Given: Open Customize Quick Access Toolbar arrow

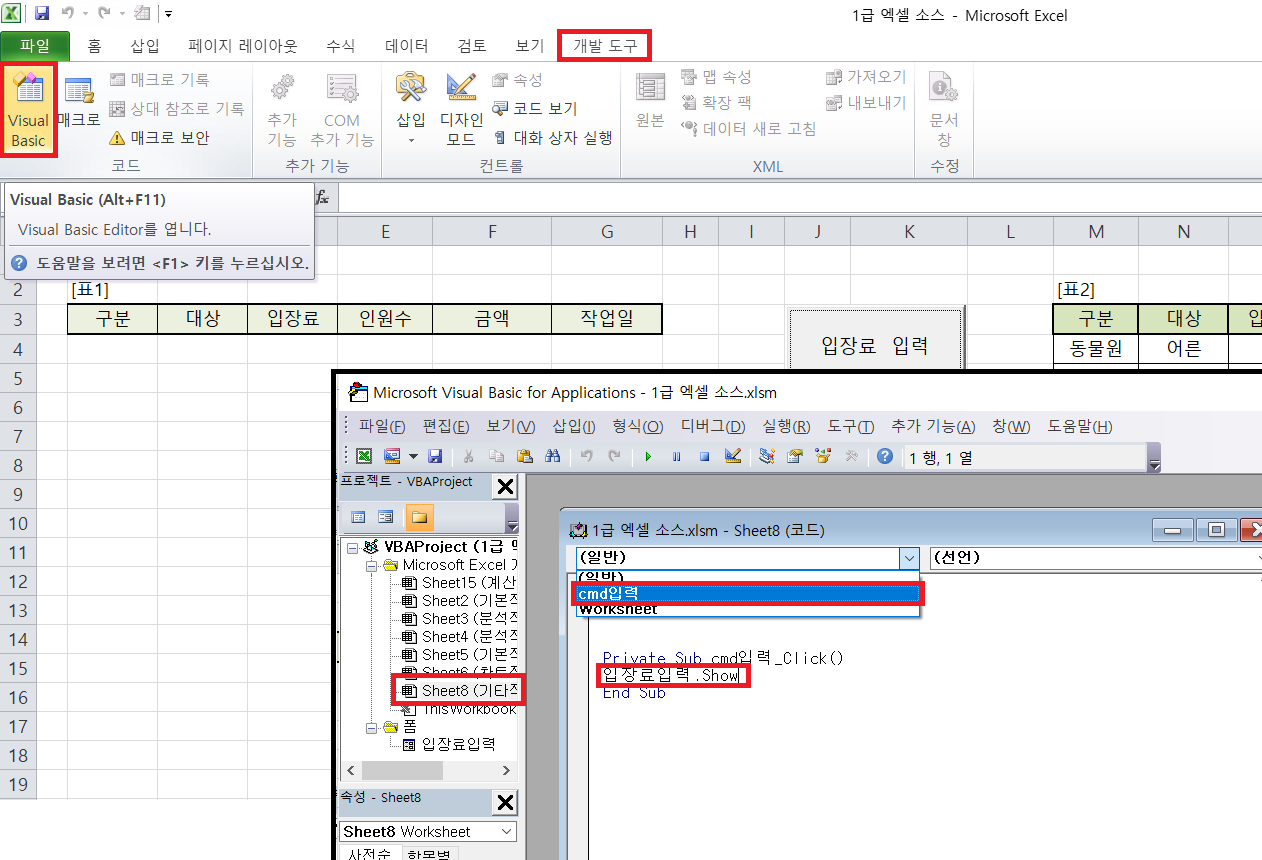Looking at the screenshot, I should click(167, 14).
